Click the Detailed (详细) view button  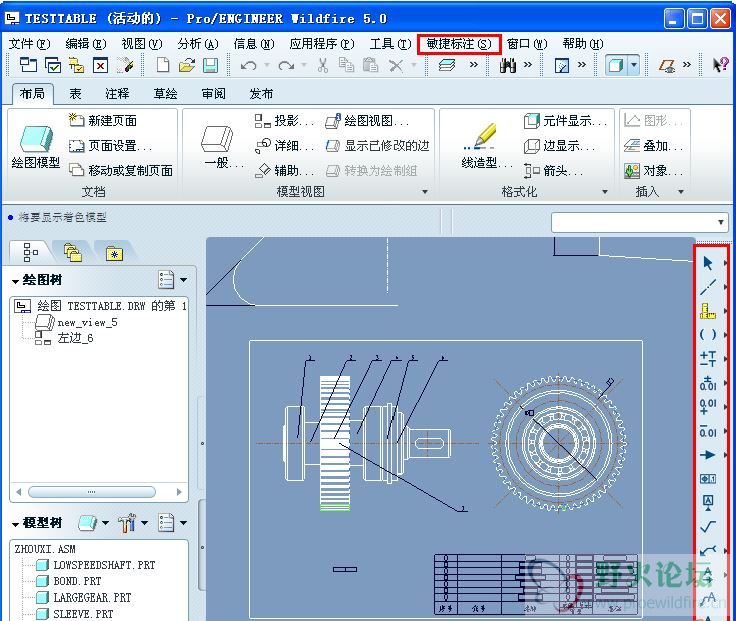(x=284, y=146)
